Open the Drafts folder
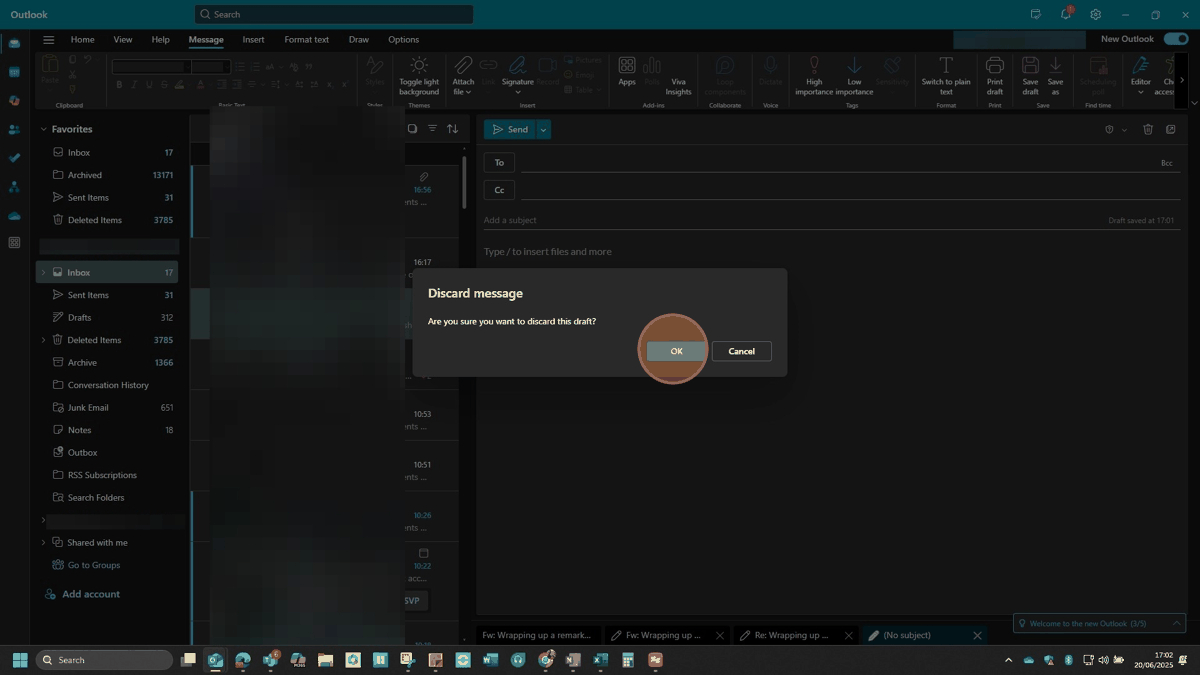The width and height of the screenshot is (1200, 675). (x=108, y=317)
